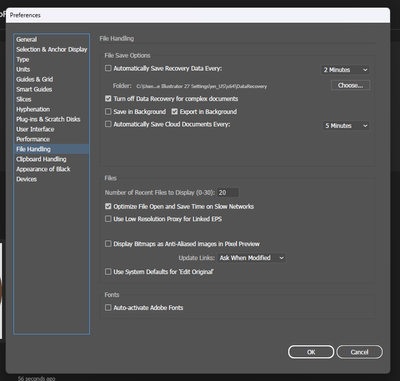This screenshot has height=381, width=400.
Task: Uncheck Turn off Data Recovery for complex documents
Action: pyautogui.click(x=108, y=99)
